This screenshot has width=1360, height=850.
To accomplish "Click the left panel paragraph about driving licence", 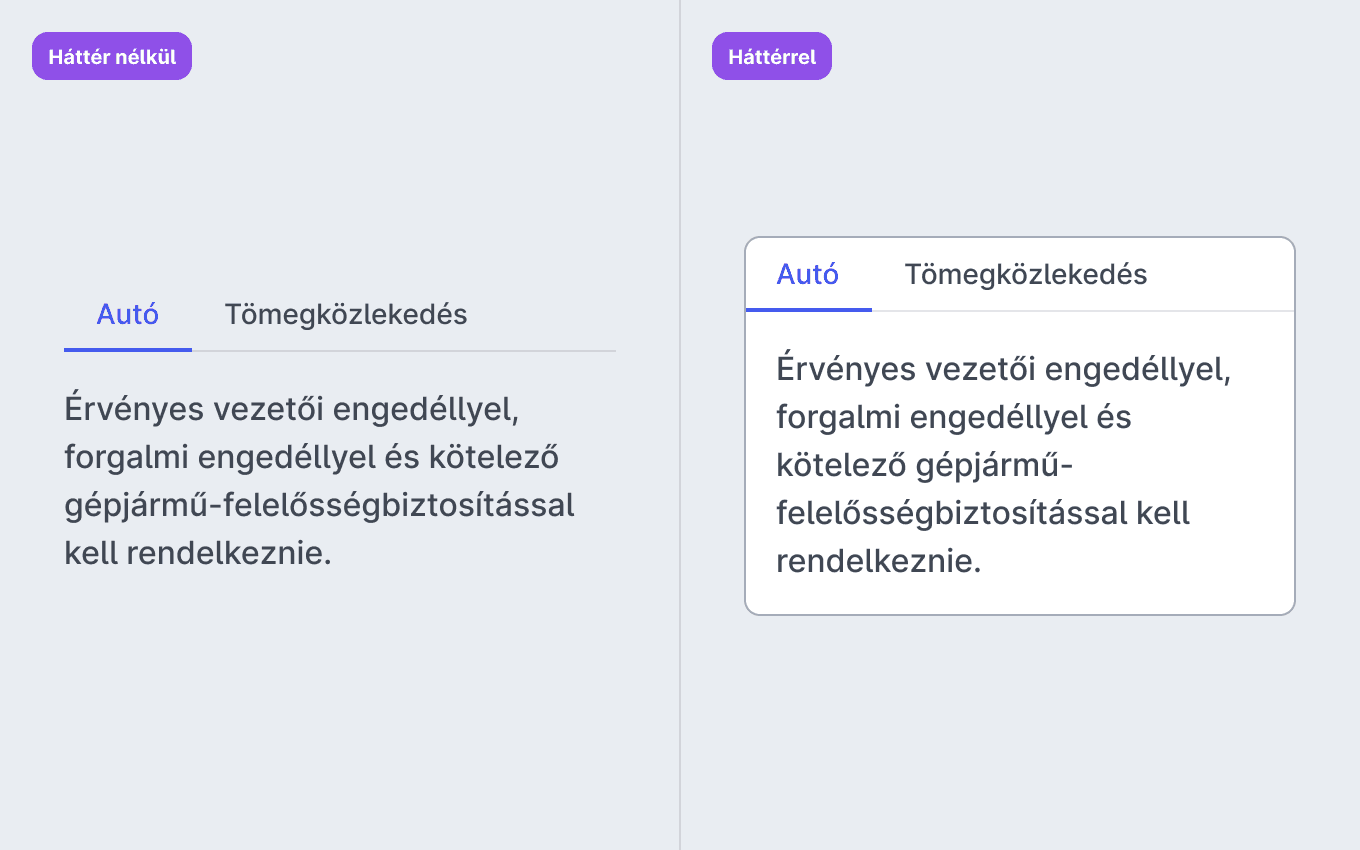I will click(x=320, y=481).
